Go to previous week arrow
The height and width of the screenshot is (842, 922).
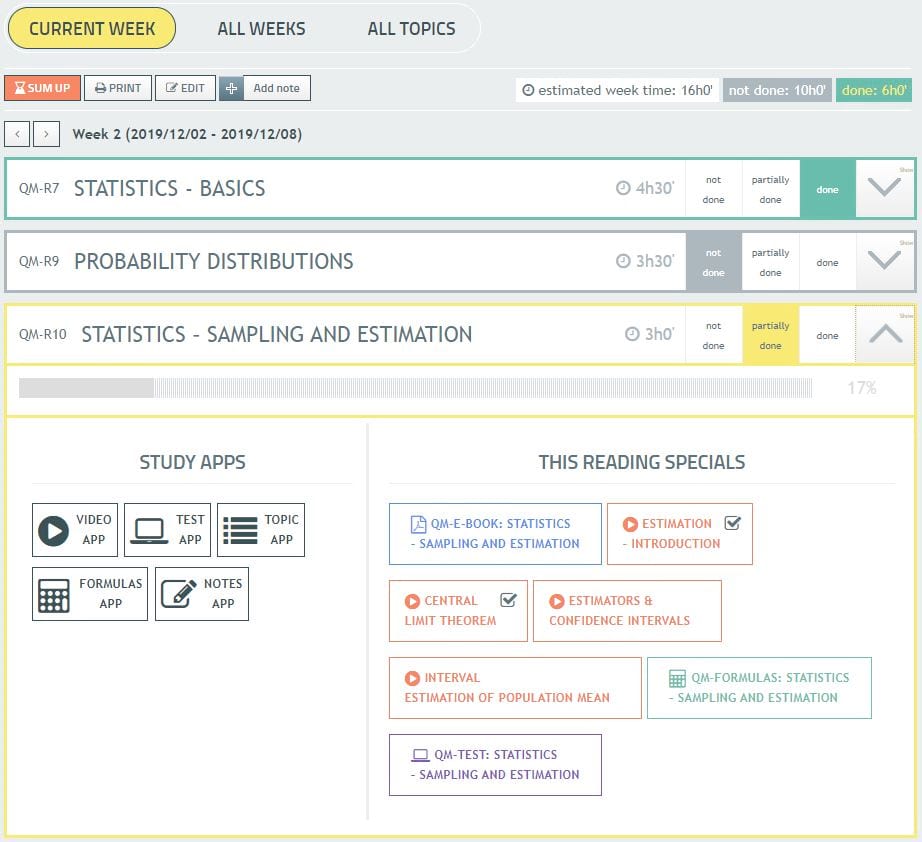[17, 134]
